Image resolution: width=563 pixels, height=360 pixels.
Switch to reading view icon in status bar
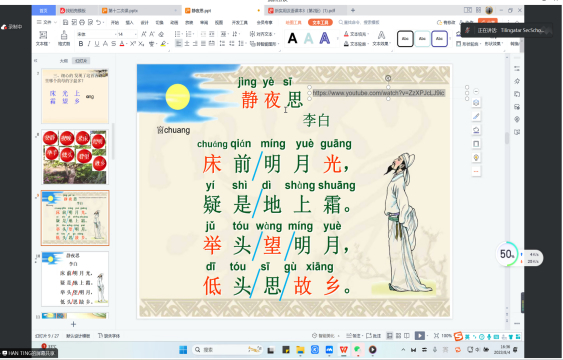pyautogui.click(x=406, y=336)
